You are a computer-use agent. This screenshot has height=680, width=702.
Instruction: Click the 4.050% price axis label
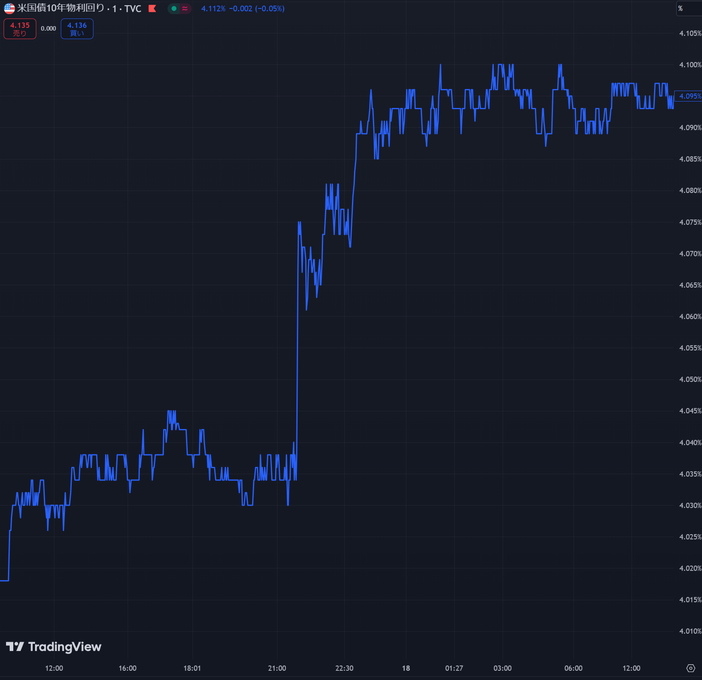pyautogui.click(x=689, y=379)
